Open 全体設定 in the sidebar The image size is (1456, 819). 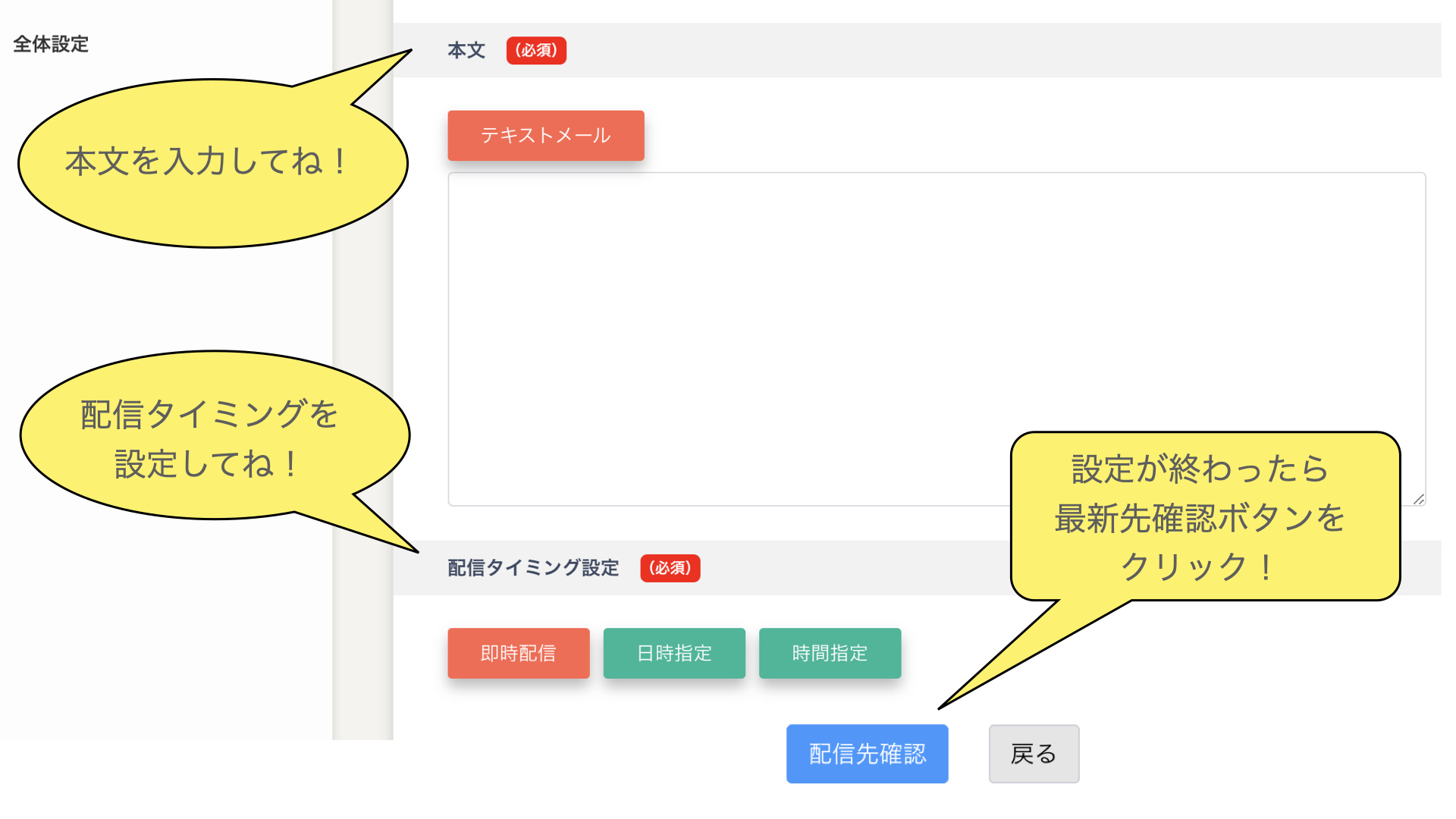[x=51, y=44]
